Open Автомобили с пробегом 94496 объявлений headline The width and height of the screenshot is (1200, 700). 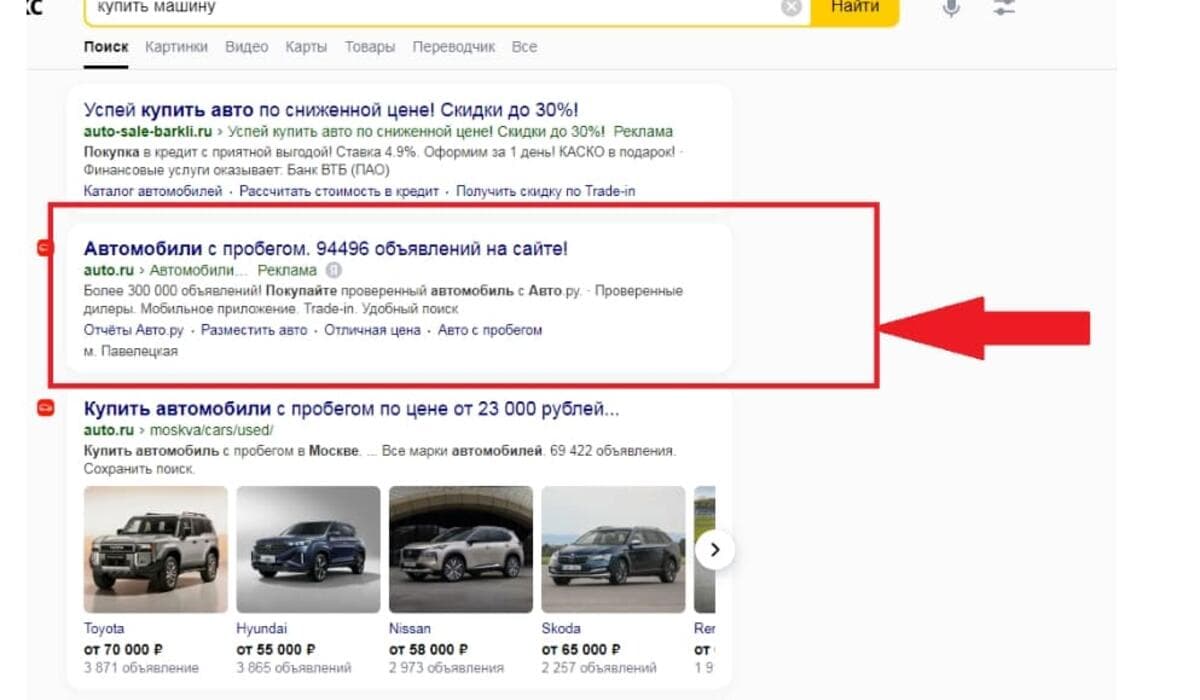326,248
